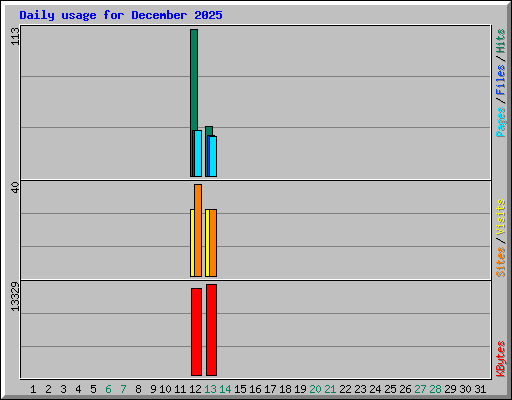Click the 'Pages' legend label
This screenshot has height=400, width=512.
point(501,122)
